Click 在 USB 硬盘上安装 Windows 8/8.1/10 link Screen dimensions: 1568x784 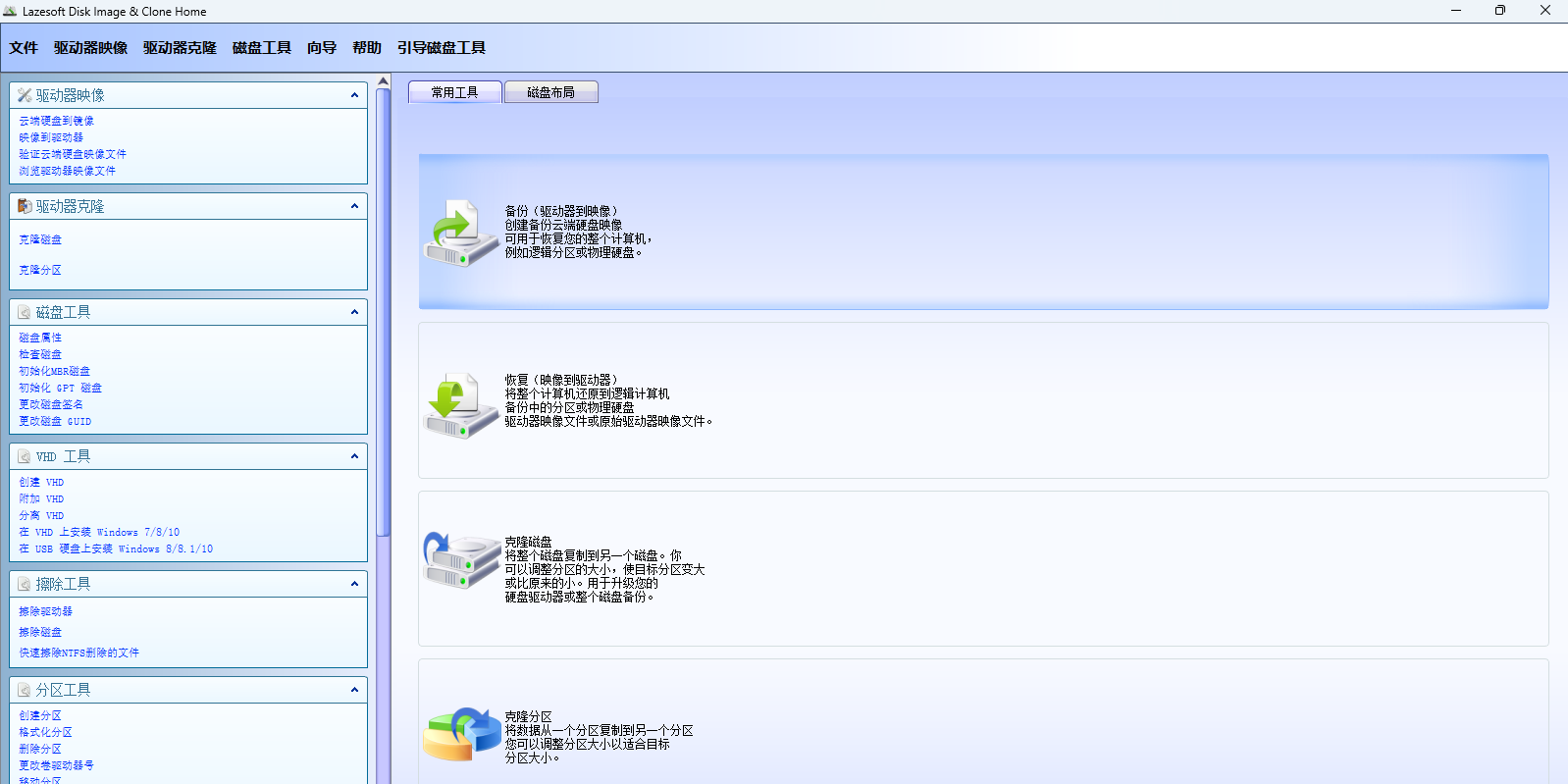[116, 549]
